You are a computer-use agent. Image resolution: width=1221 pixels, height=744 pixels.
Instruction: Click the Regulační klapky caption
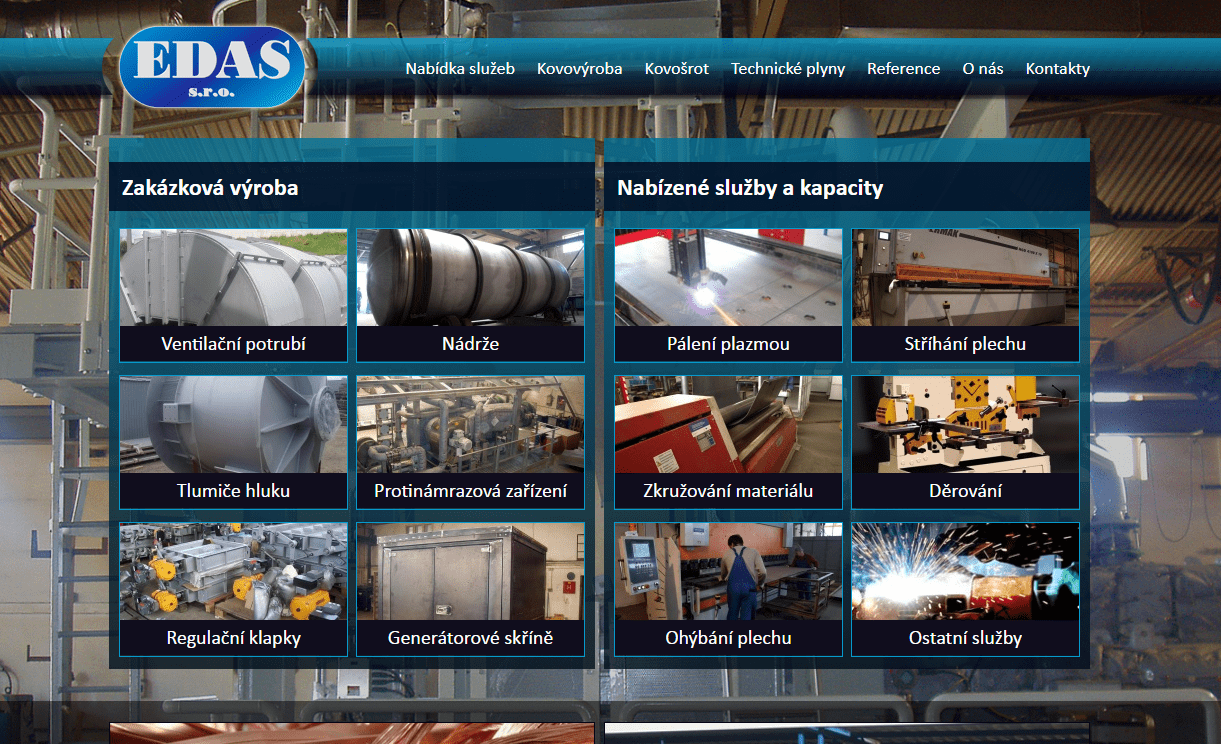point(233,638)
